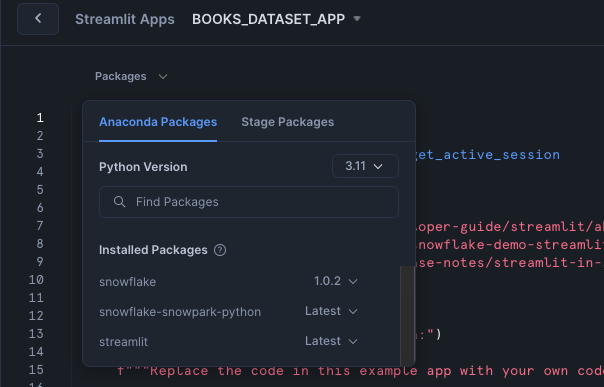Open the streamlit package version dropdown
Screen dimensions: 604x387
point(331,341)
